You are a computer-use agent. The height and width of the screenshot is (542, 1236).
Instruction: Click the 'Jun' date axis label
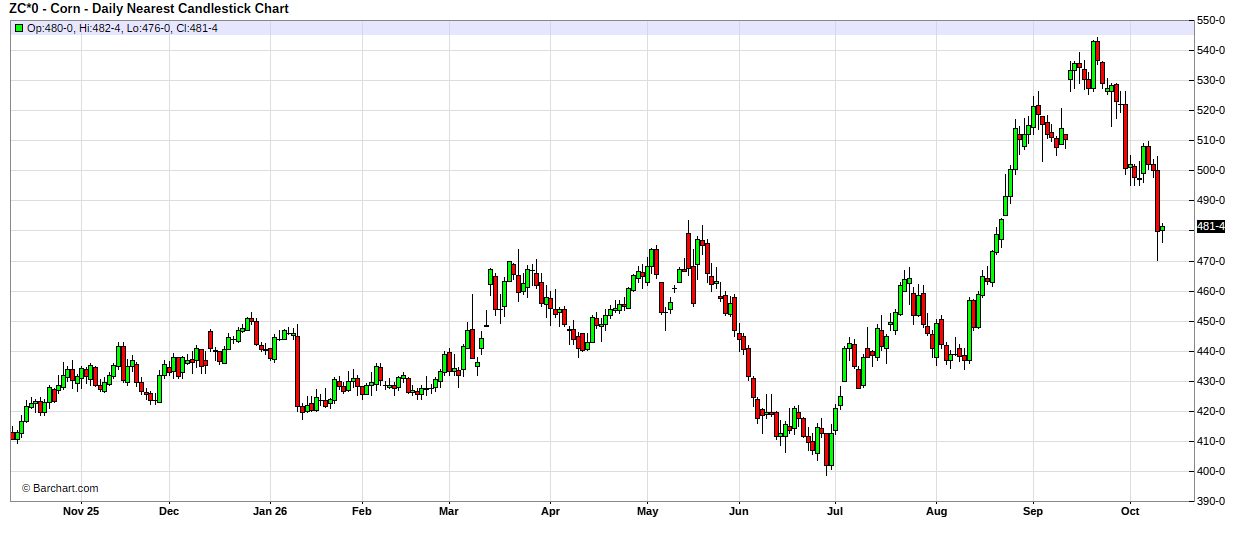click(739, 512)
